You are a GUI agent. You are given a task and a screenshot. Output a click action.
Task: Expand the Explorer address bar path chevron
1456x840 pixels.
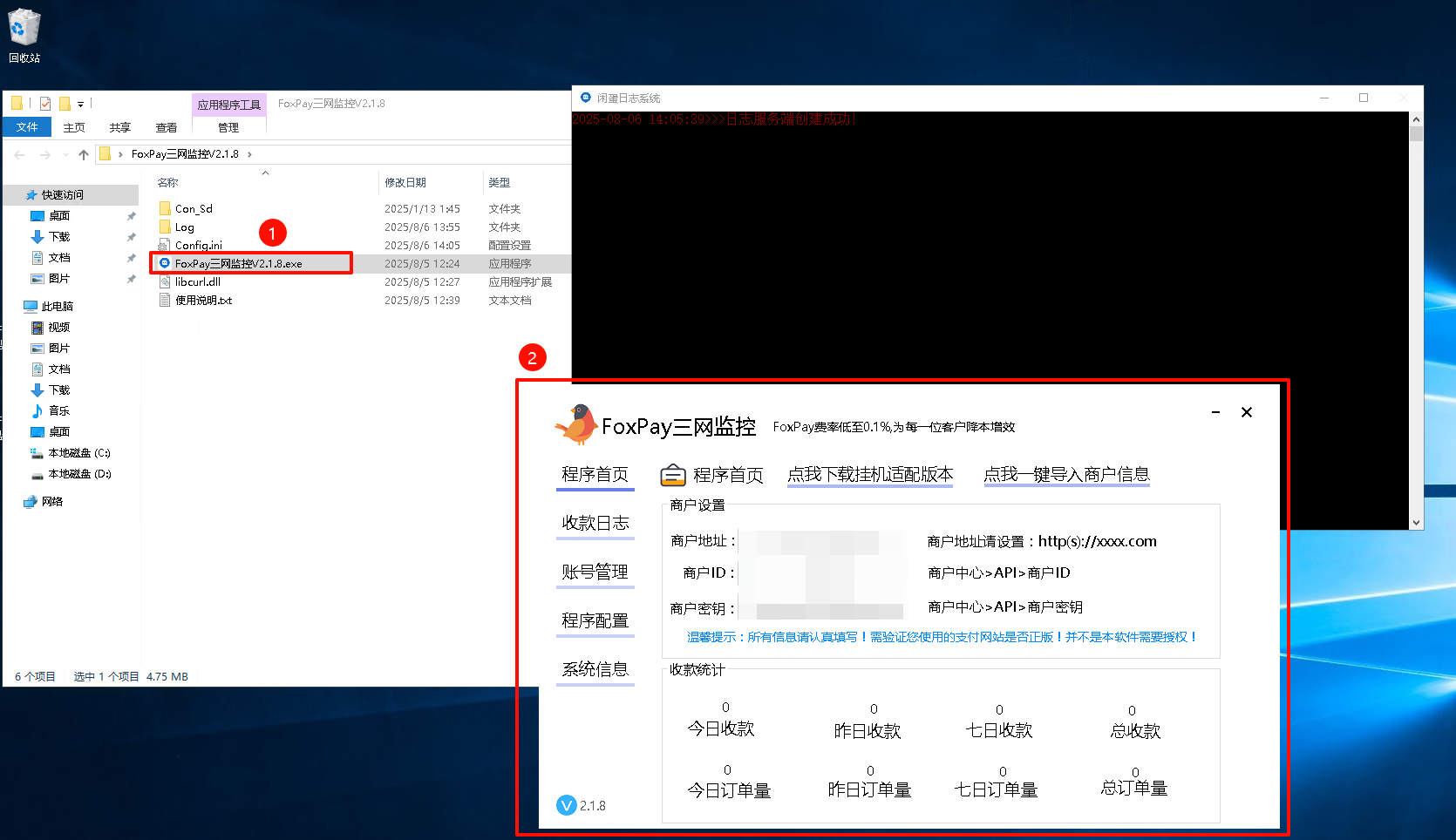pyautogui.click(x=249, y=154)
